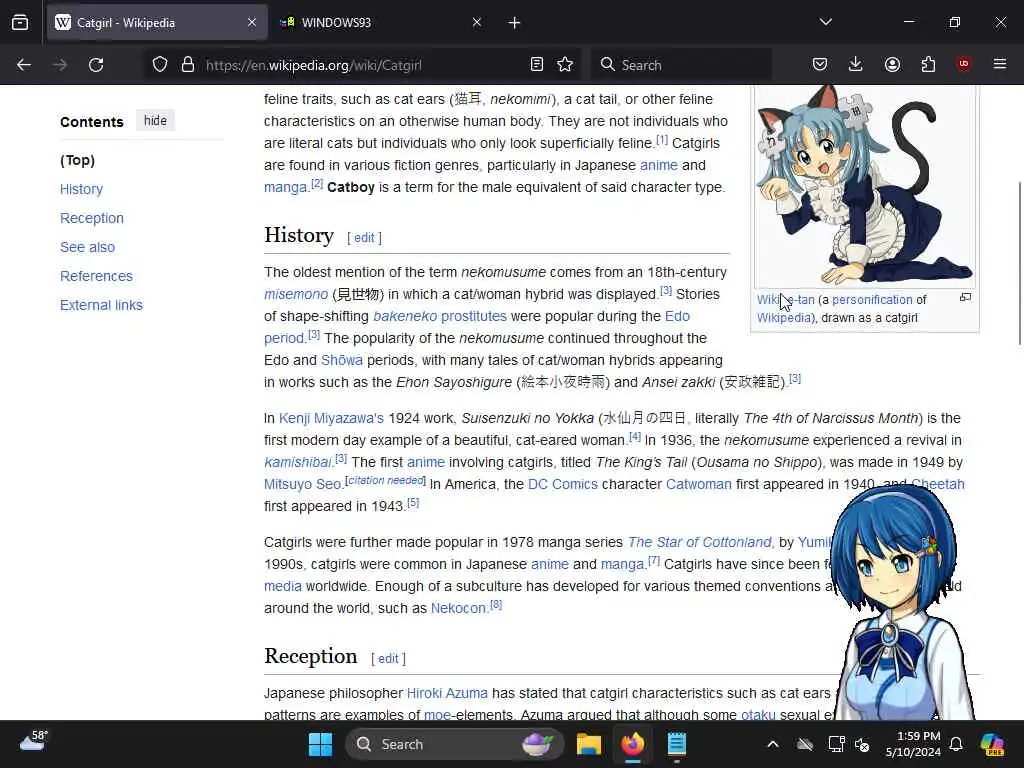Open a new browser tab
Screen dimensions: 1024x768
click(x=515, y=23)
